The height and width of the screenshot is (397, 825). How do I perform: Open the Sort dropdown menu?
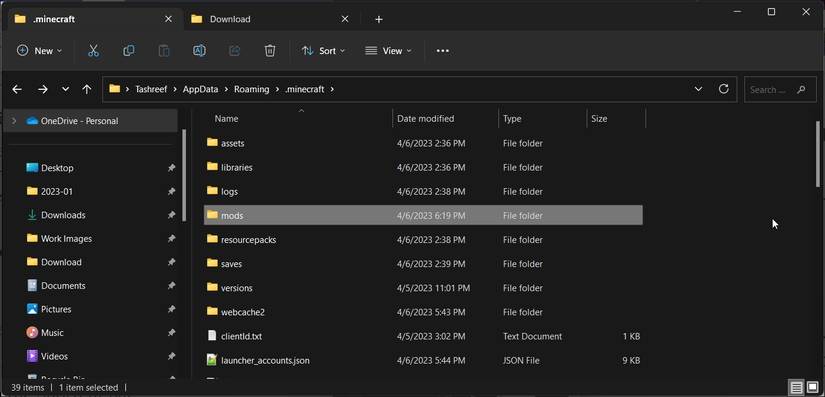pos(323,51)
